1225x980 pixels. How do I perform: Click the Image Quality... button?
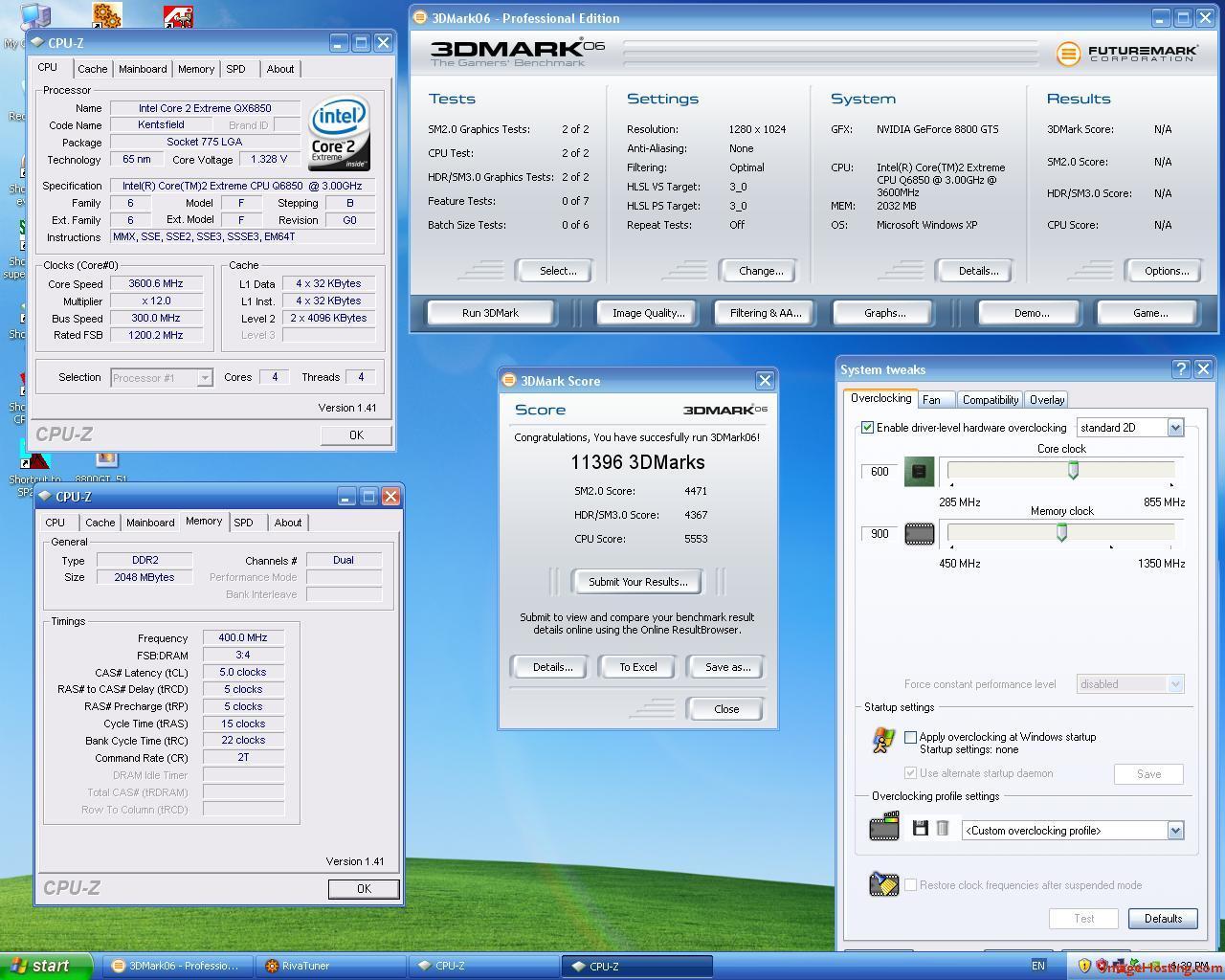point(649,313)
